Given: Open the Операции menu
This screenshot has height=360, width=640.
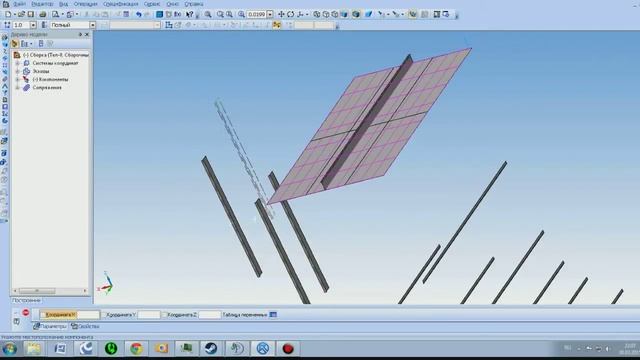Looking at the screenshot, I should click(x=85, y=4).
